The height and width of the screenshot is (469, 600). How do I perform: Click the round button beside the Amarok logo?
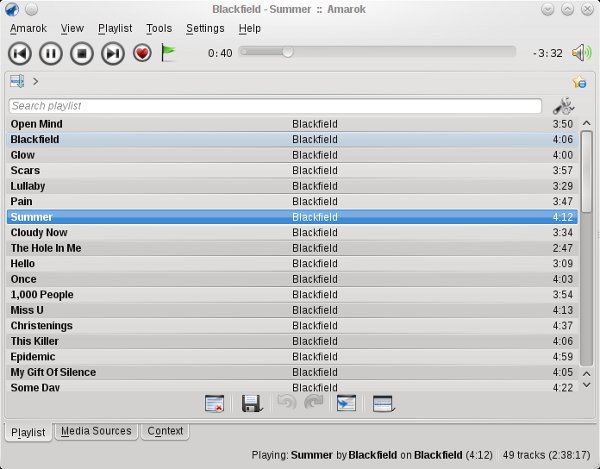(x=31, y=9)
